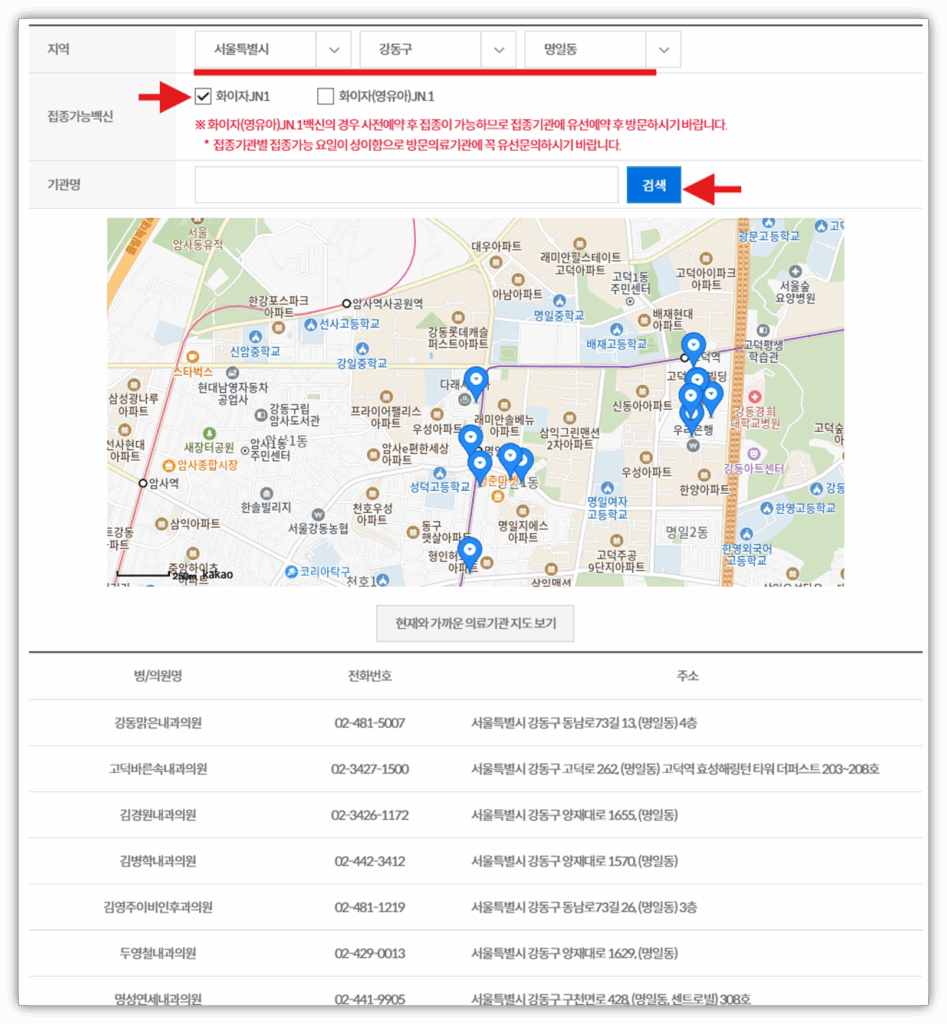Focus the 기관명 search input field
Viewport: 947px width, 1024px height.
(x=406, y=185)
